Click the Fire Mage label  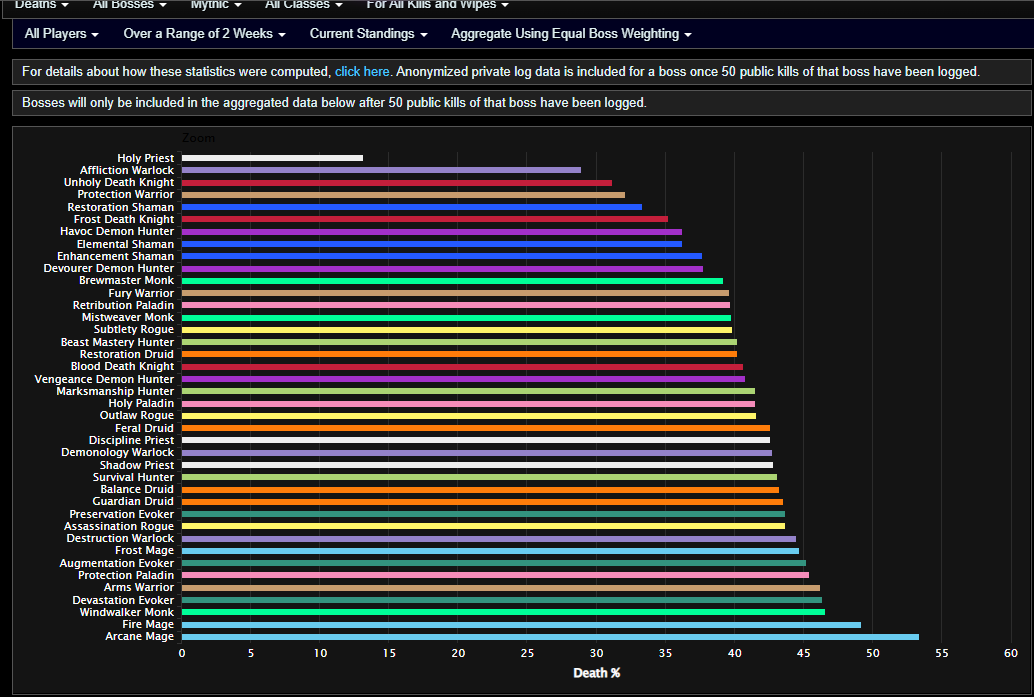coord(148,624)
